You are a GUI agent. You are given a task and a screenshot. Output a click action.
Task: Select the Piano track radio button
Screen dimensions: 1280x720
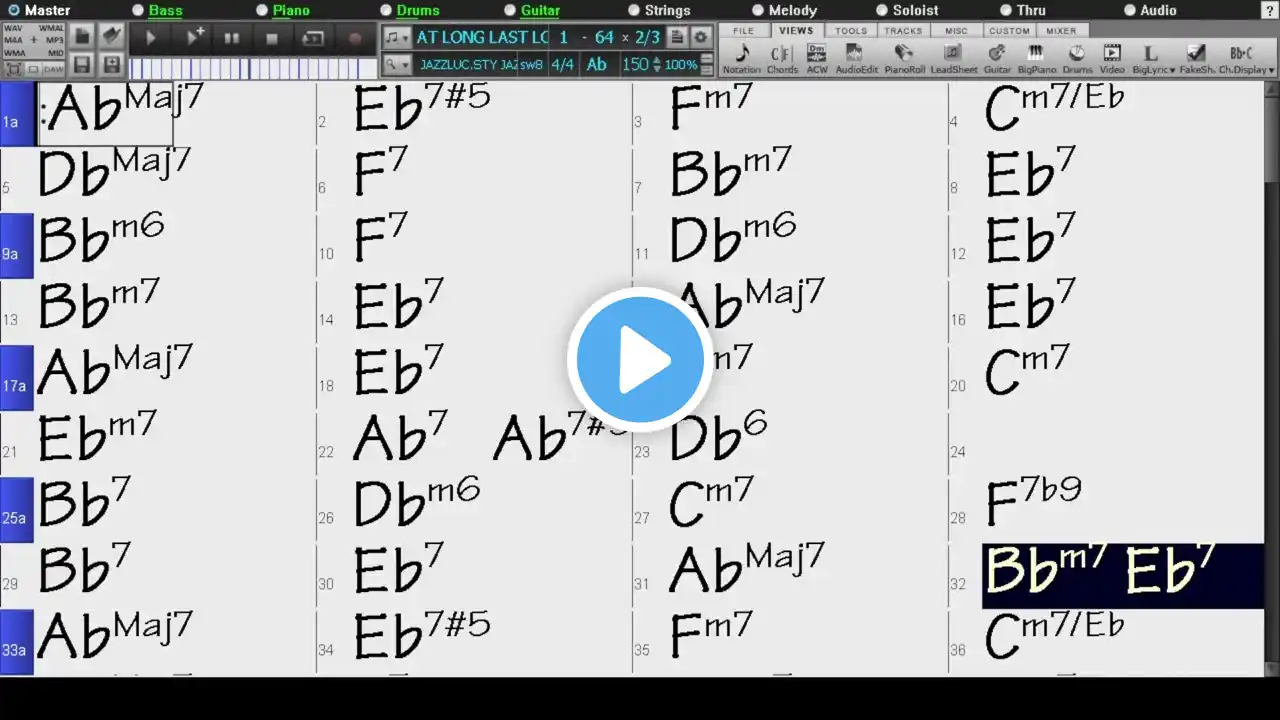point(262,10)
